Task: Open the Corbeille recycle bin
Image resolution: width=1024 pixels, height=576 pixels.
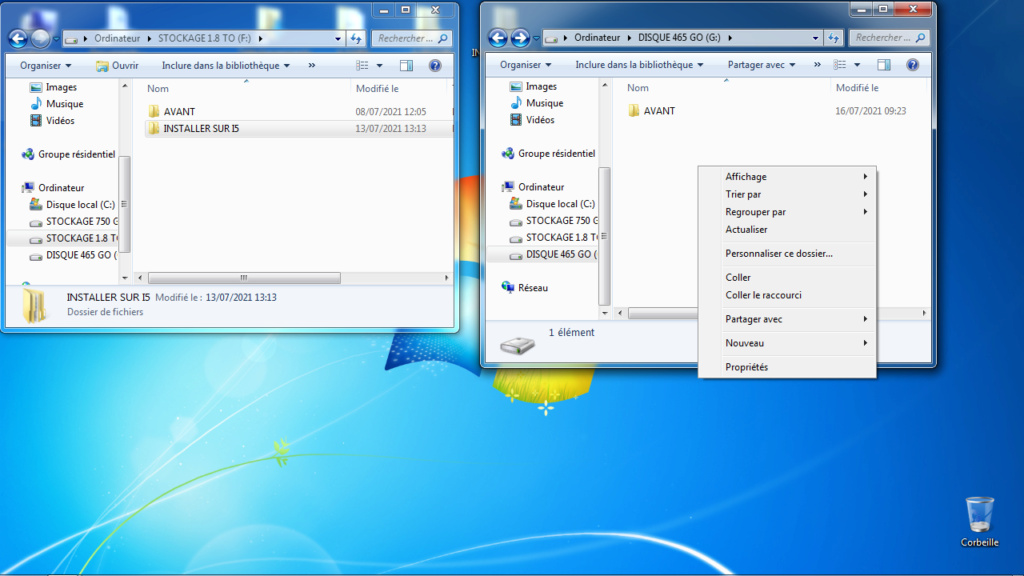Action: pyautogui.click(x=980, y=521)
